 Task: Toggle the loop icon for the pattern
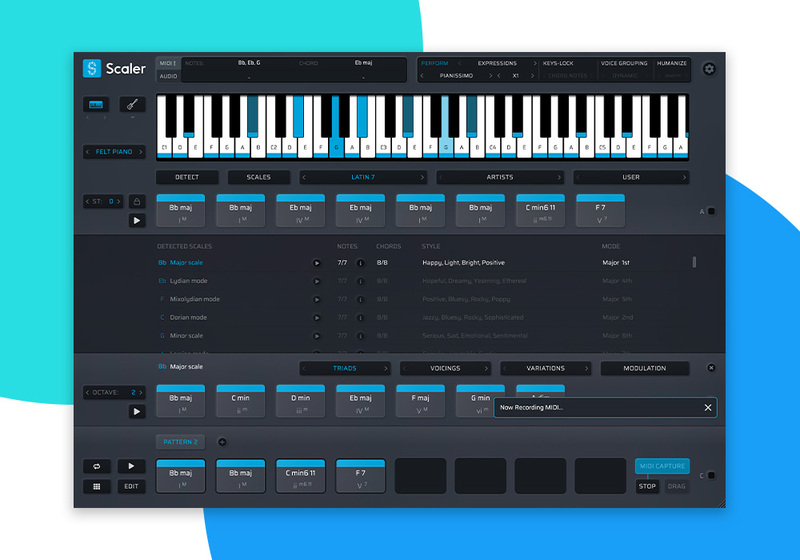click(96, 466)
